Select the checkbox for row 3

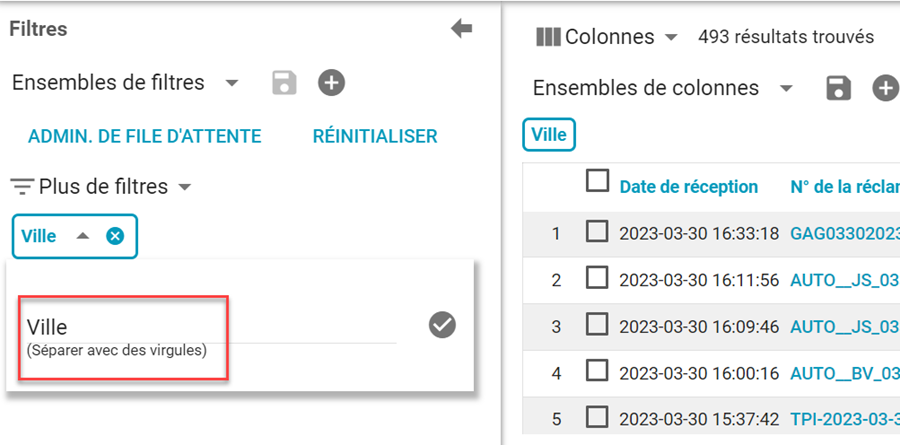pos(597,325)
